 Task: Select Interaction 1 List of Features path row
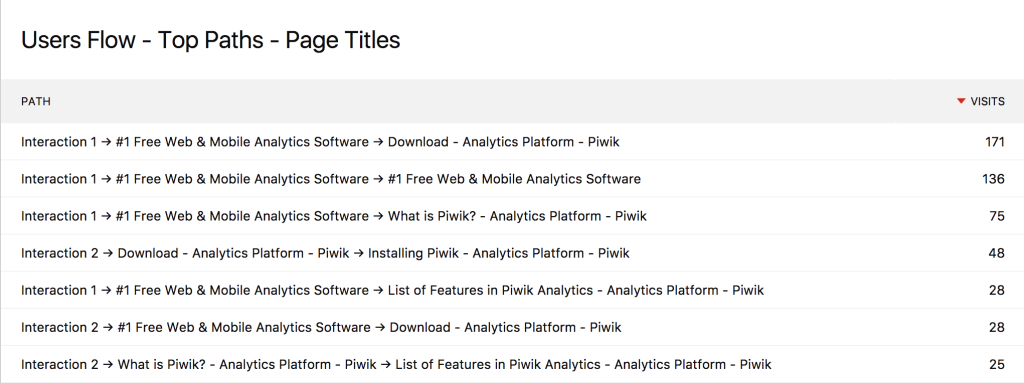point(512,290)
